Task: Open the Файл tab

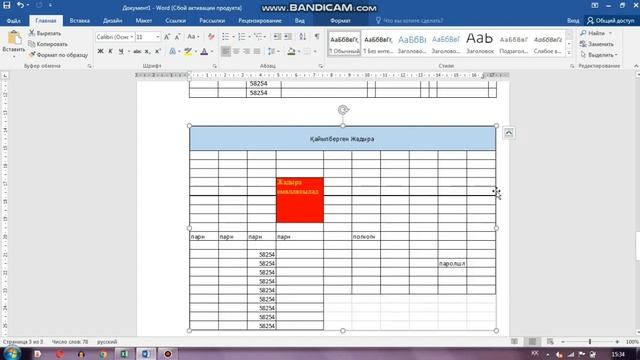Action: click(13, 20)
